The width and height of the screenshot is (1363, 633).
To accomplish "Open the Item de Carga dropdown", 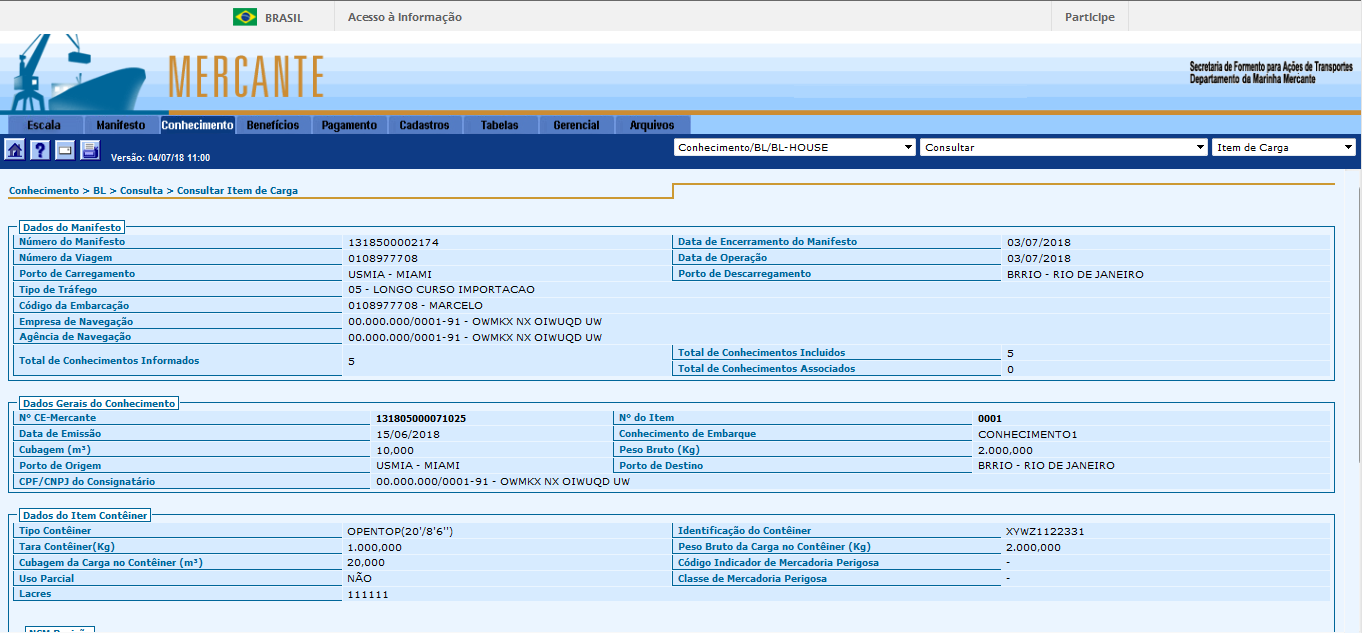I will [x=1283, y=147].
